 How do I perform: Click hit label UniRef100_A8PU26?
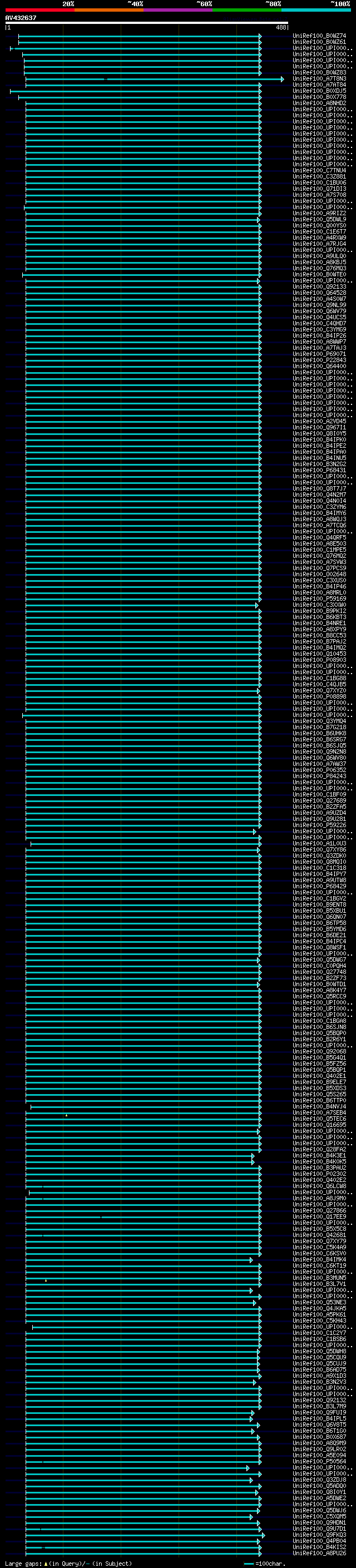pyautogui.click(x=319, y=1554)
